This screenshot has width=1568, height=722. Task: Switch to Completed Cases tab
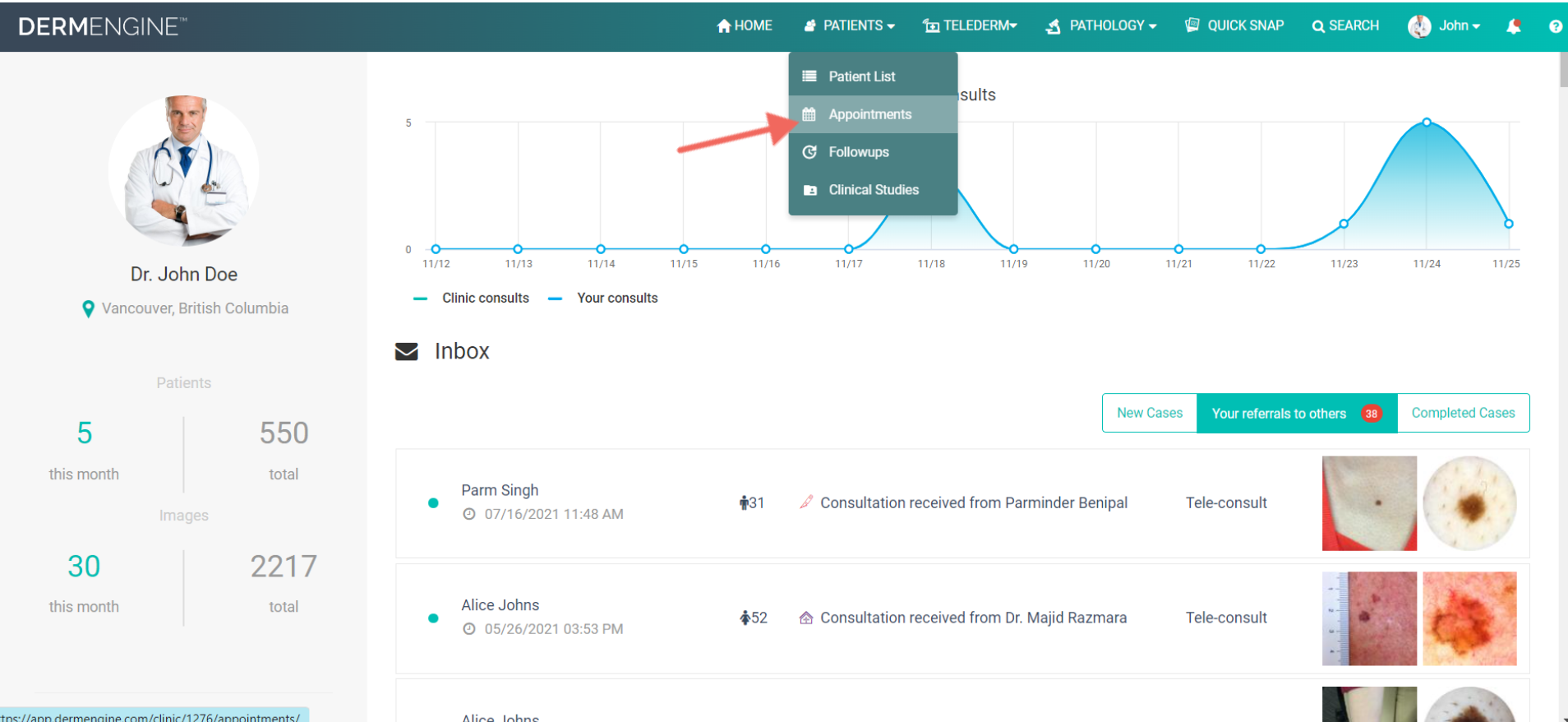point(1463,413)
